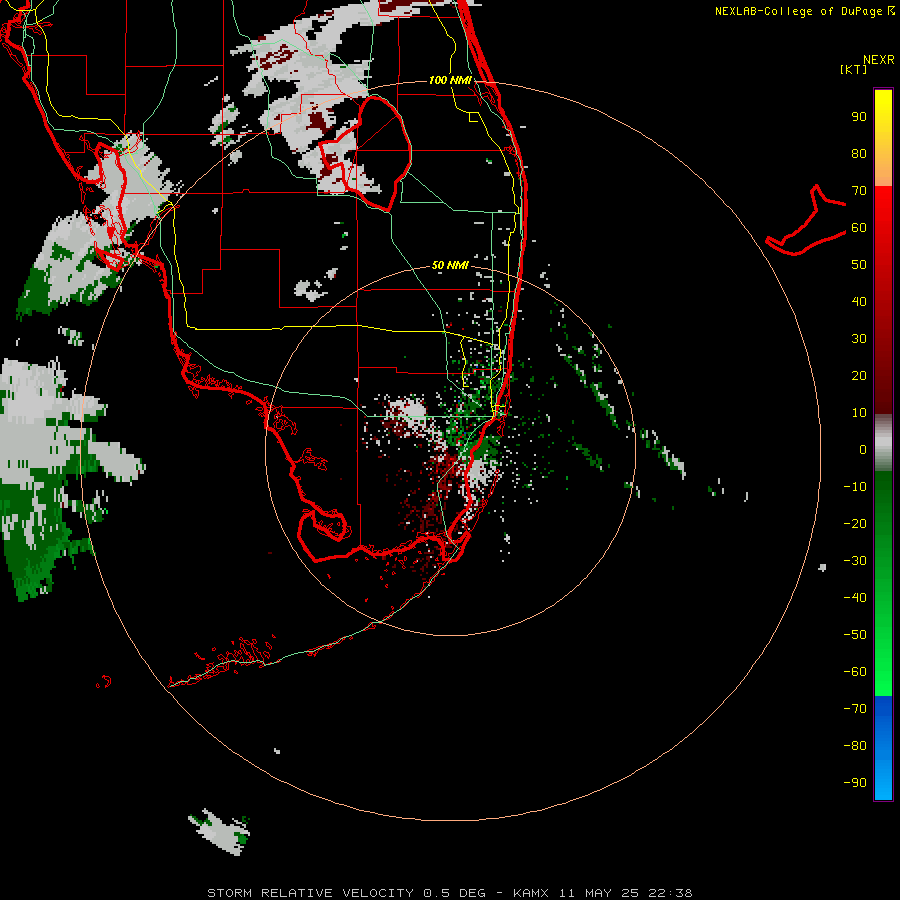Screen dimensions: 900x900
Task: Click the -30 value on the velocity scale
Action: coord(855,561)
